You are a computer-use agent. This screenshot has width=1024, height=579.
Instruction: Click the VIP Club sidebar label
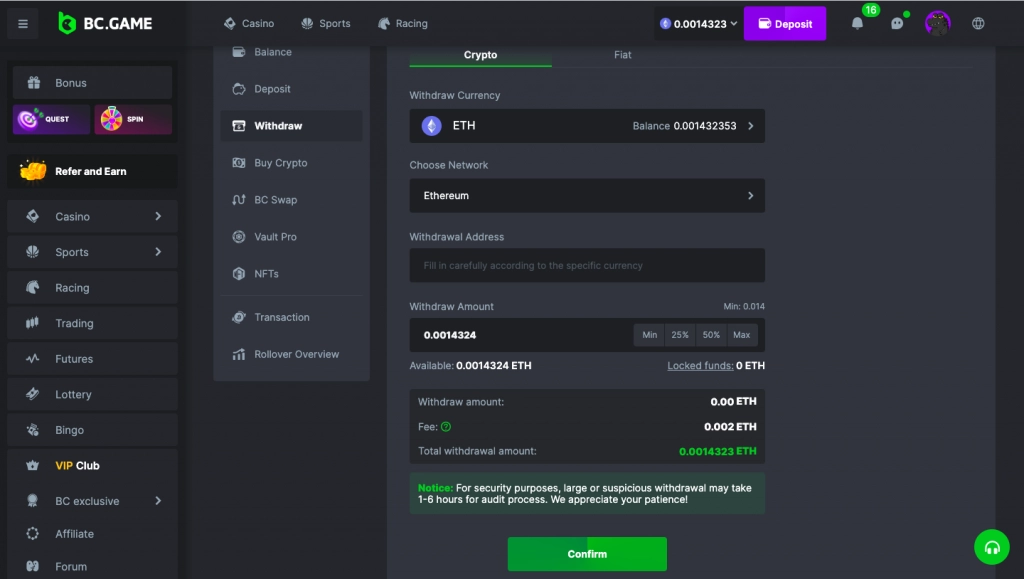[x=78, y=465]
